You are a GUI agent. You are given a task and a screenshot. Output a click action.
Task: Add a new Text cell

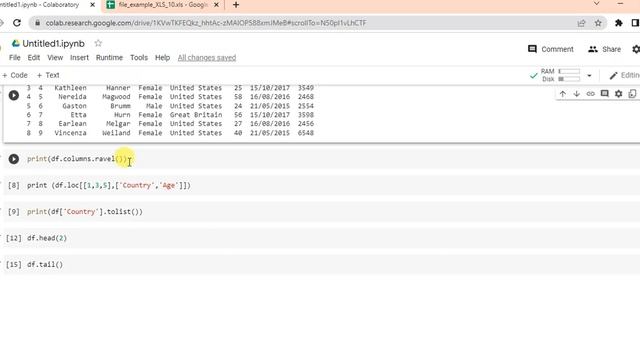tap(48, 75)
